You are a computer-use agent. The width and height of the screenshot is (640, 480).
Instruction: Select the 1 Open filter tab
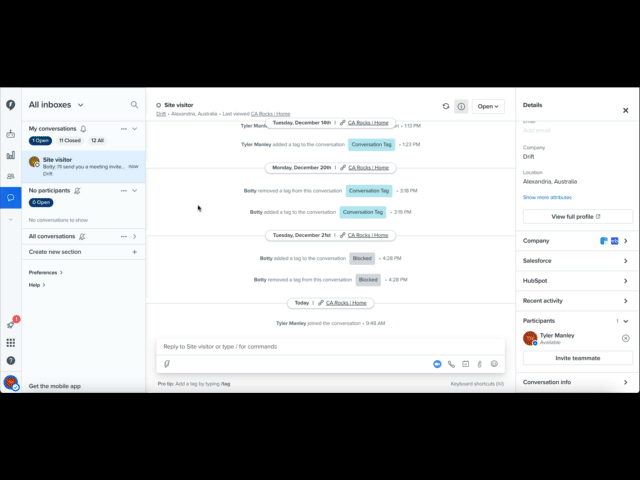click(x=40, y=140)
